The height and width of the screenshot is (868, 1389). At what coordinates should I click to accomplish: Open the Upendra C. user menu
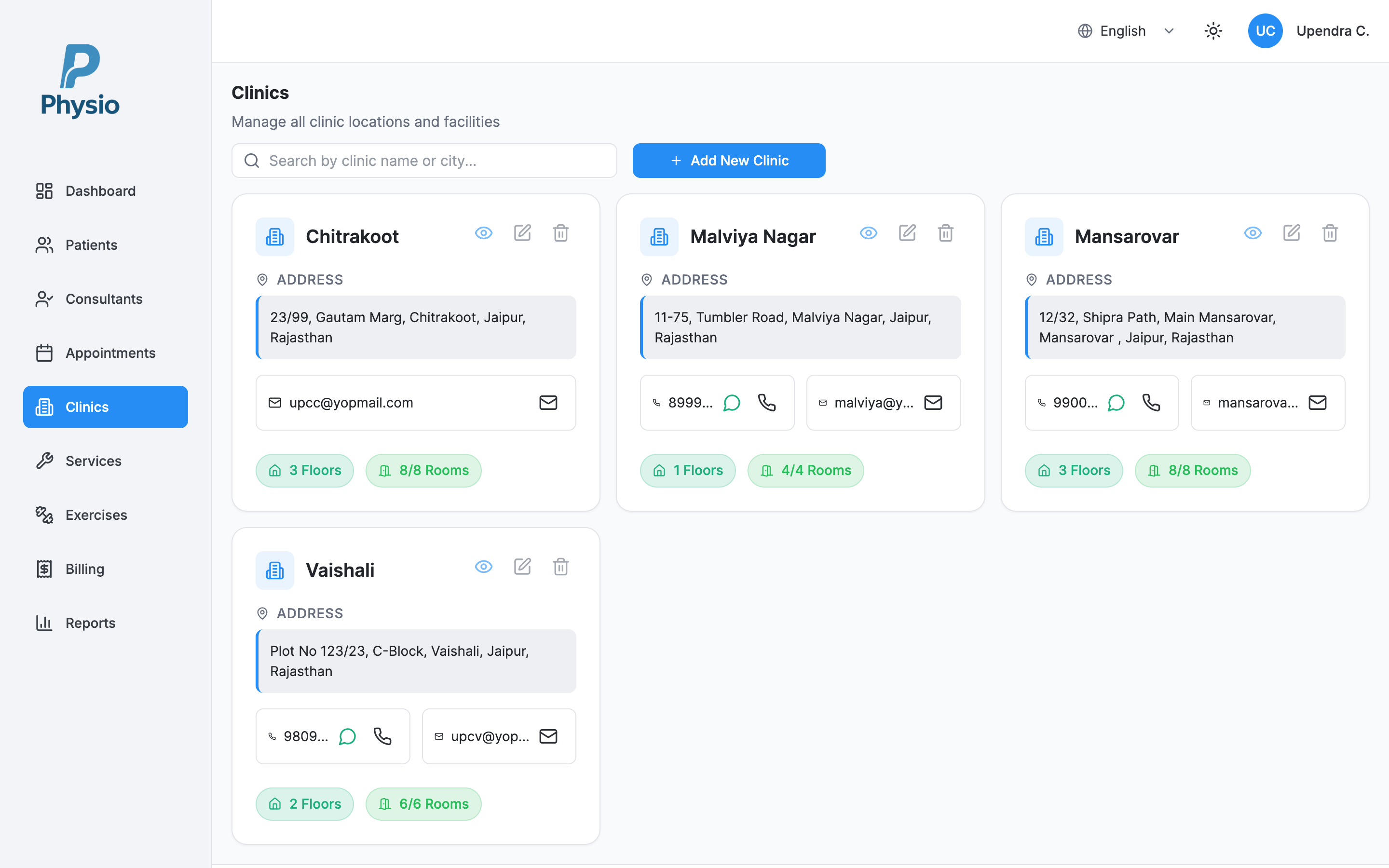[x=1332, y=31]
